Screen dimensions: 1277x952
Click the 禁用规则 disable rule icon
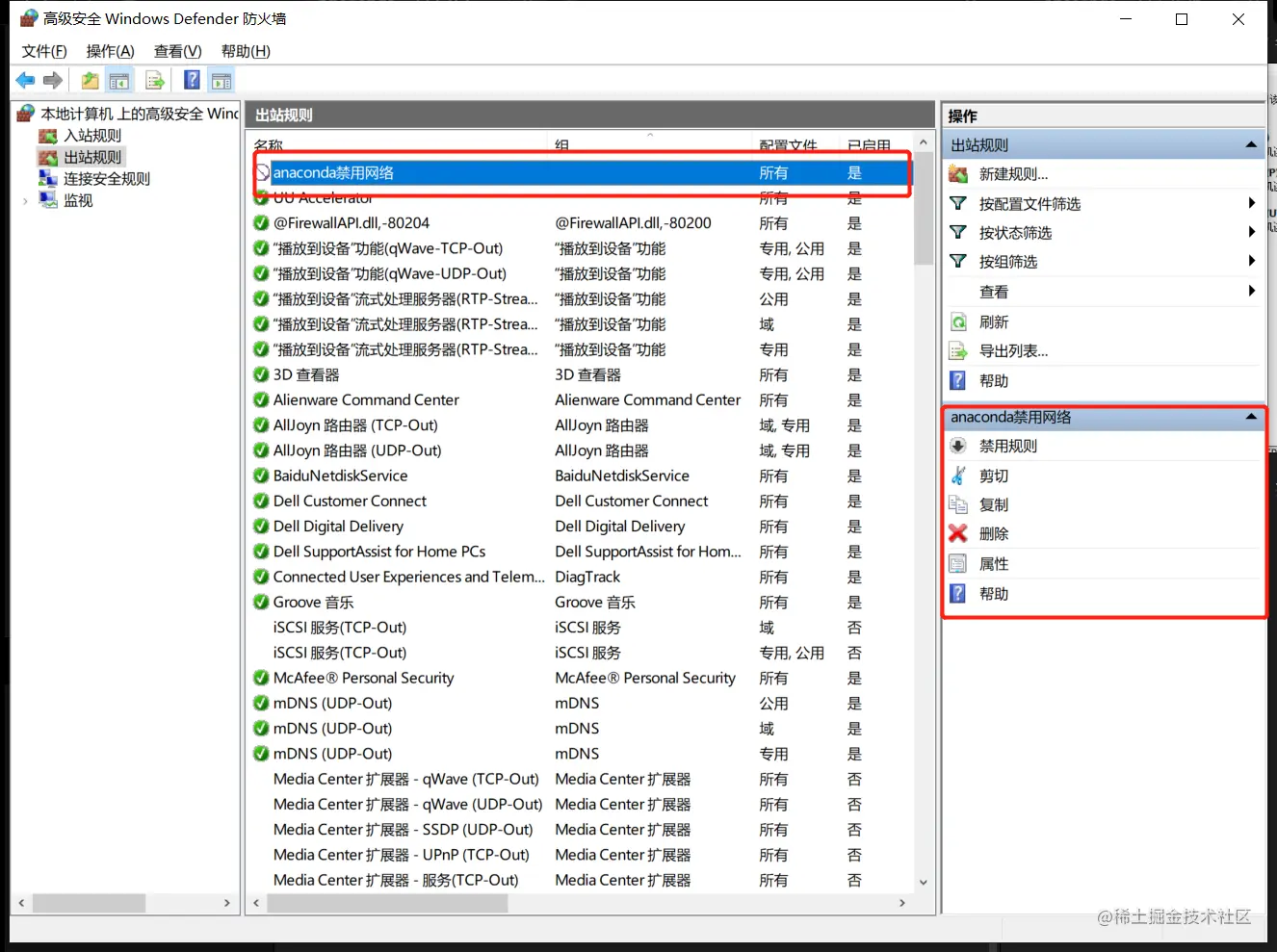[x=958, y=446]
